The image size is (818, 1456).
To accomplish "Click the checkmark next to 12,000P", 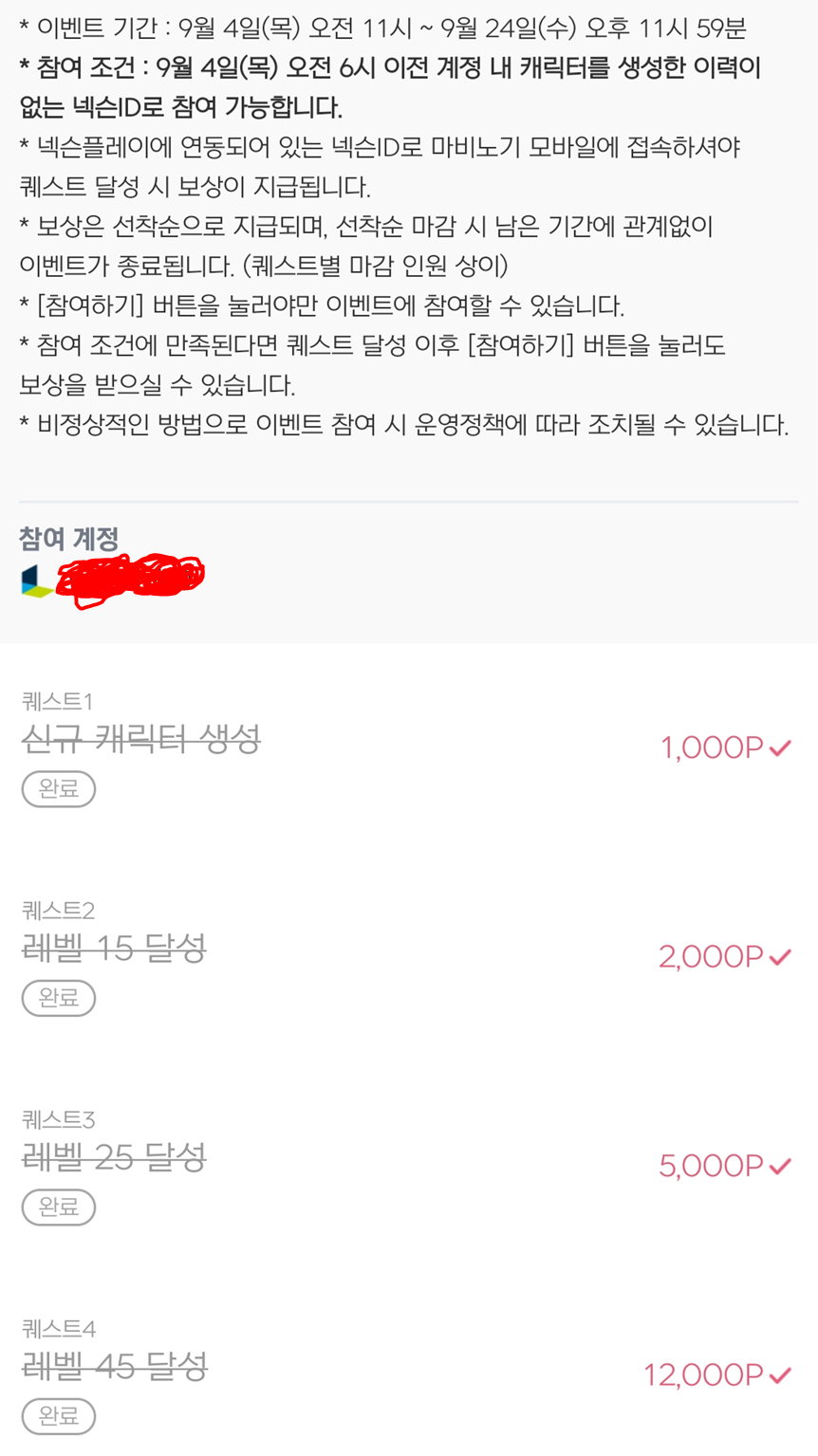I will 780,1374.
